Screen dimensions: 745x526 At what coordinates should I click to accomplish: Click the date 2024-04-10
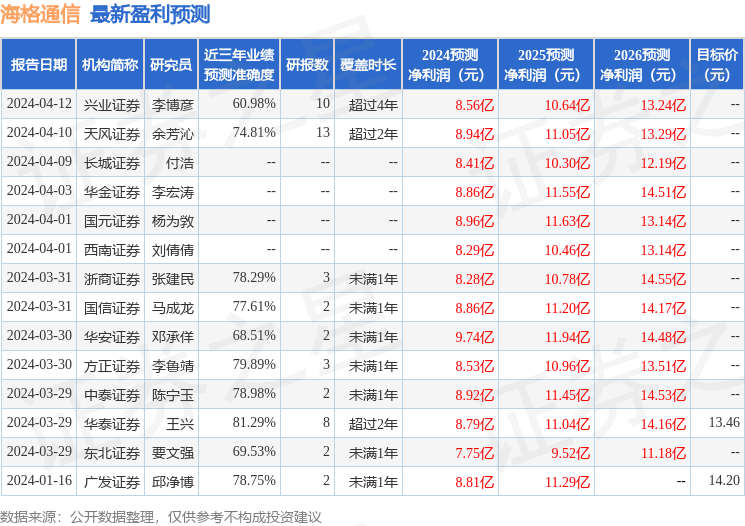(x=39, y=132)
